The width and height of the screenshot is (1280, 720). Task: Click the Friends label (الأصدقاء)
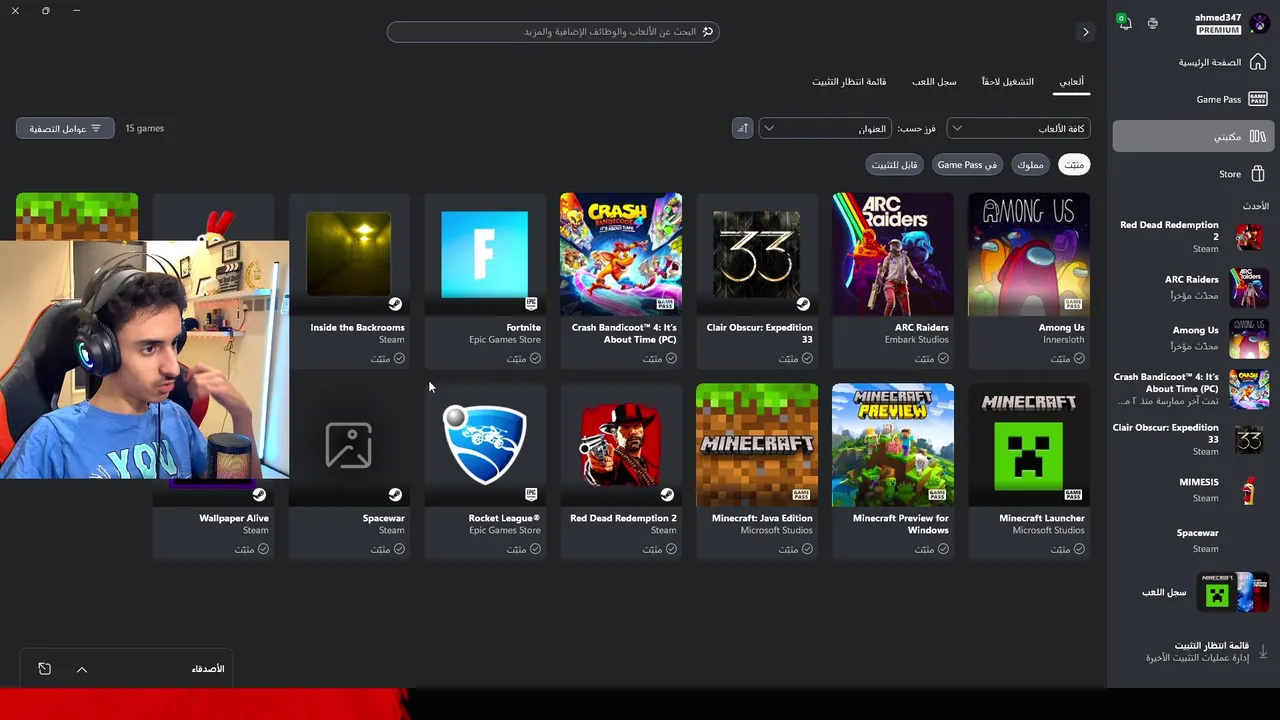click(x=208, y=669)
